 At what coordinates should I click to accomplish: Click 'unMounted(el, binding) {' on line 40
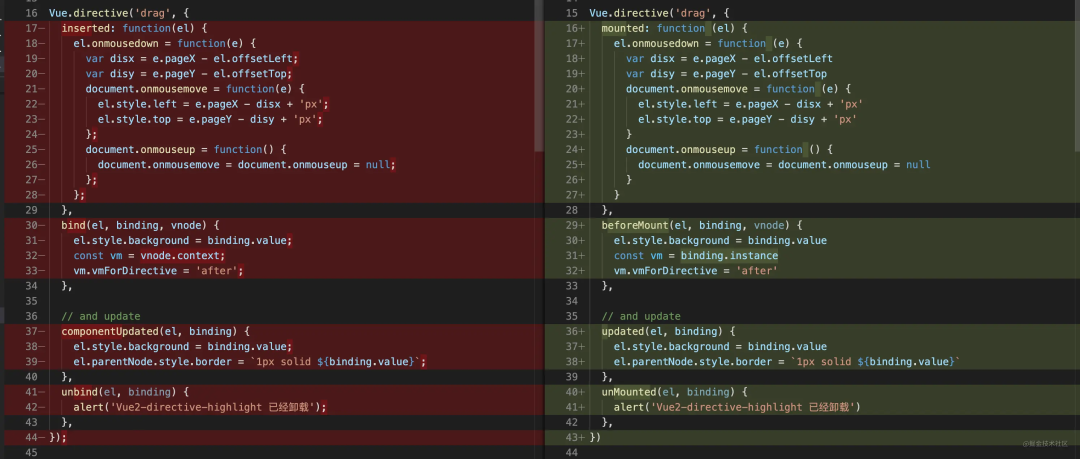coord(674,392)
